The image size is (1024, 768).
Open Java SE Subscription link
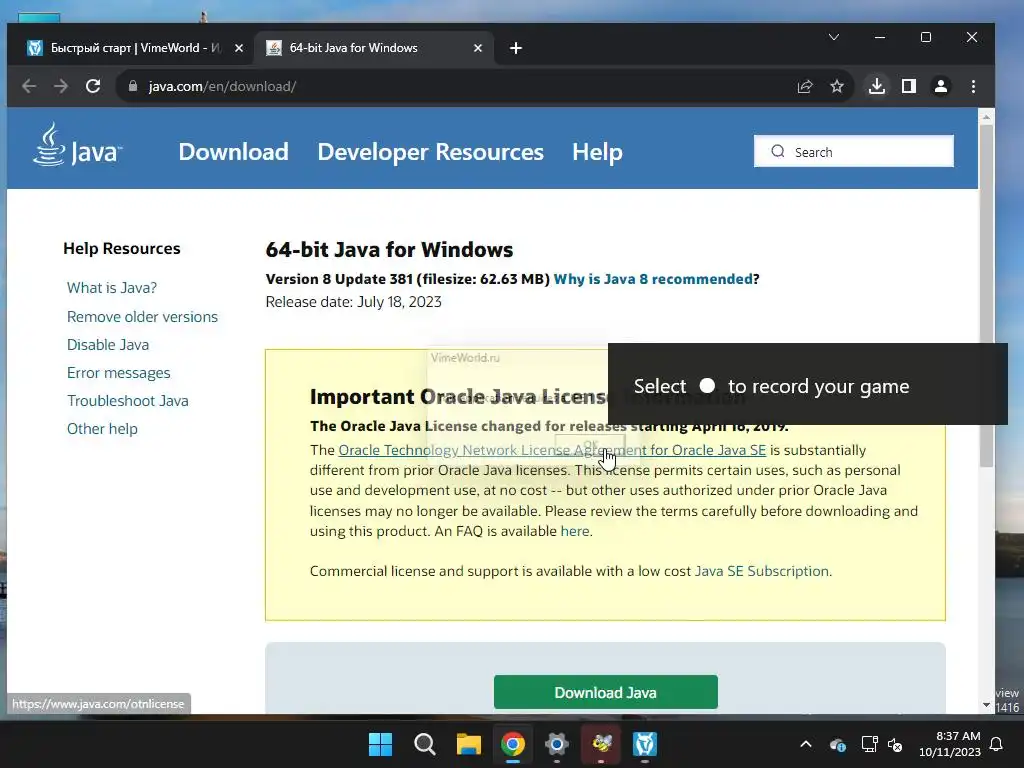(x=761, y=571)
